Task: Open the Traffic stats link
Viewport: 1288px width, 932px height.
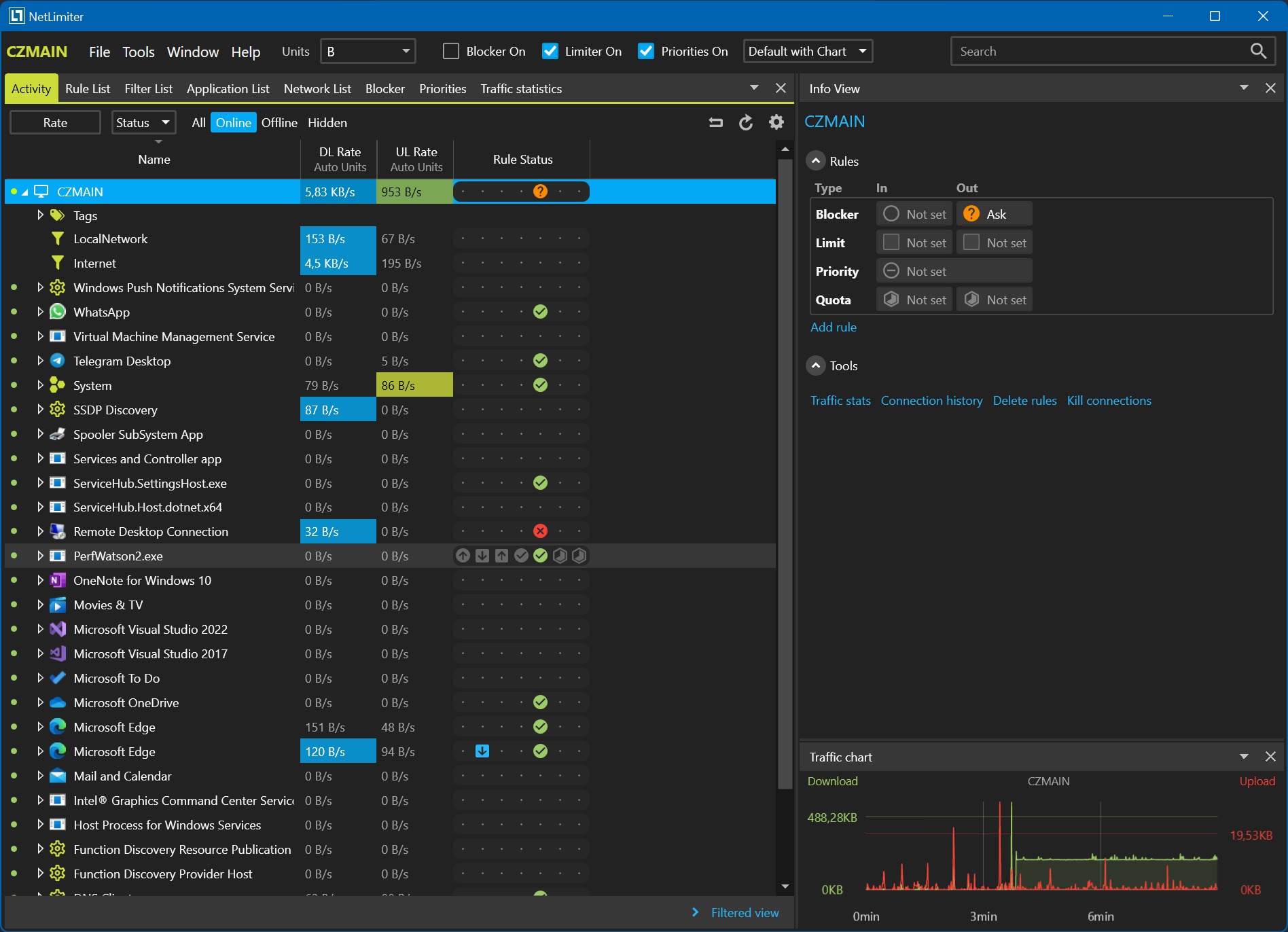Action: click(840, 401)
